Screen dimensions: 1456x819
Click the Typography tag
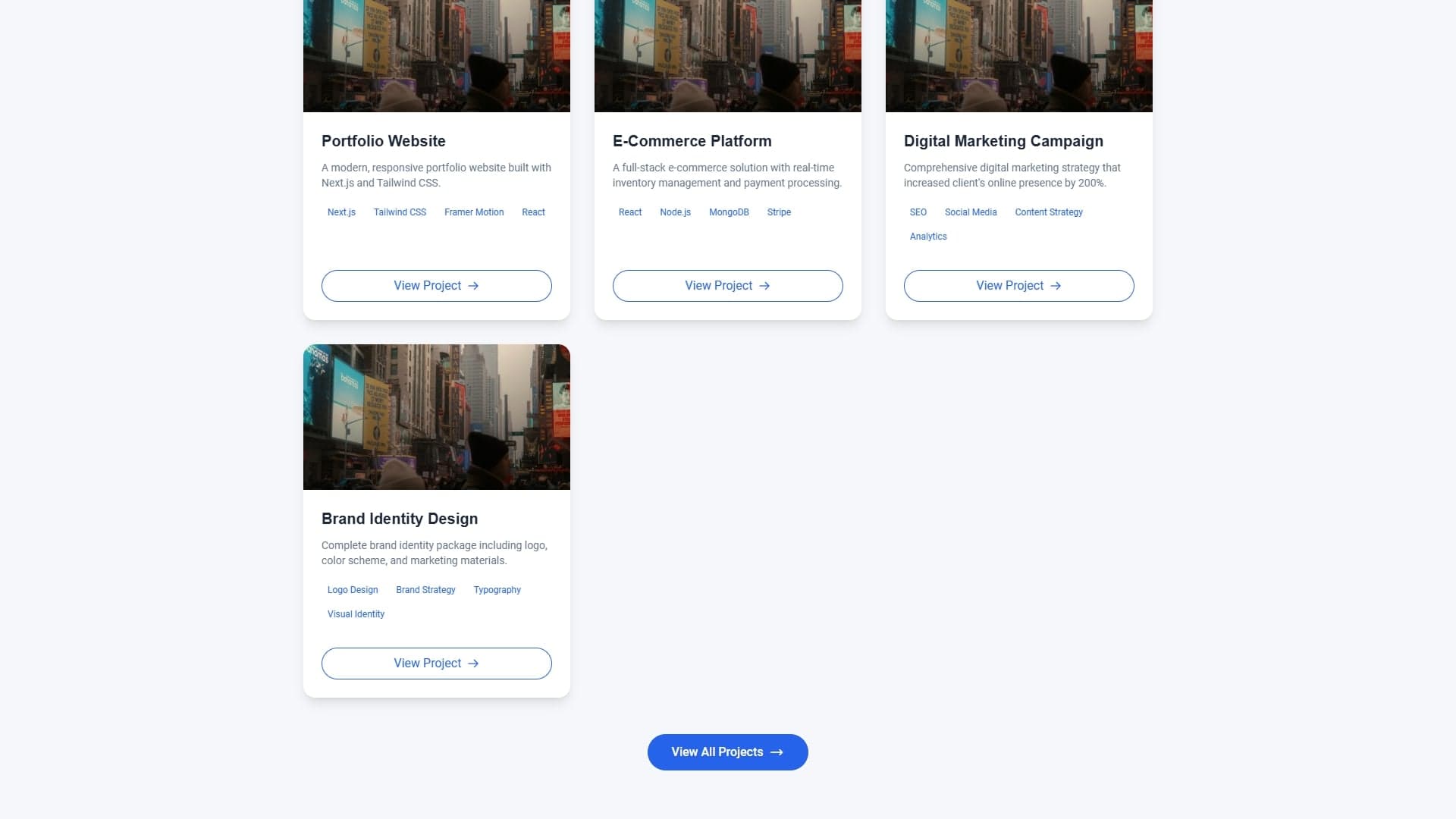497,590
